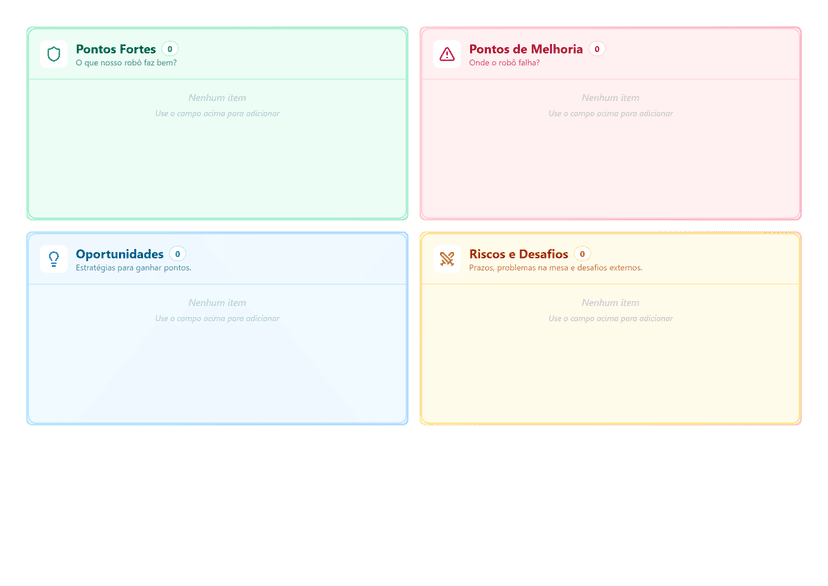
Task: Select the Riscos e Desafios quadrant
Action: tap(610, 330)
